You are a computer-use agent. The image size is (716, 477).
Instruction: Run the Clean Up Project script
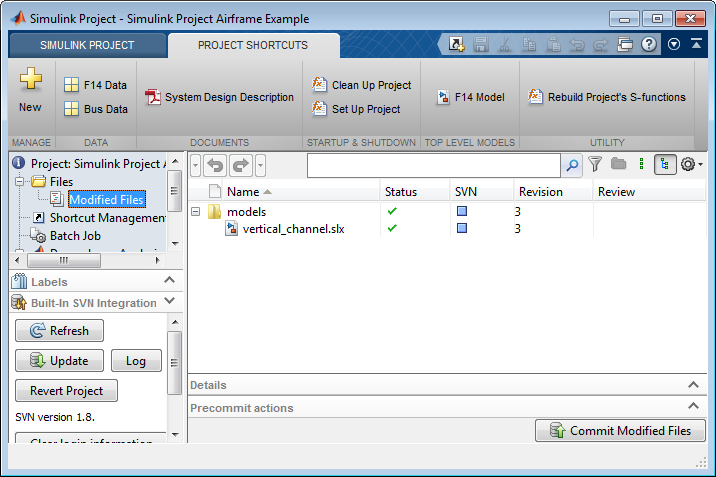point(361,85)
